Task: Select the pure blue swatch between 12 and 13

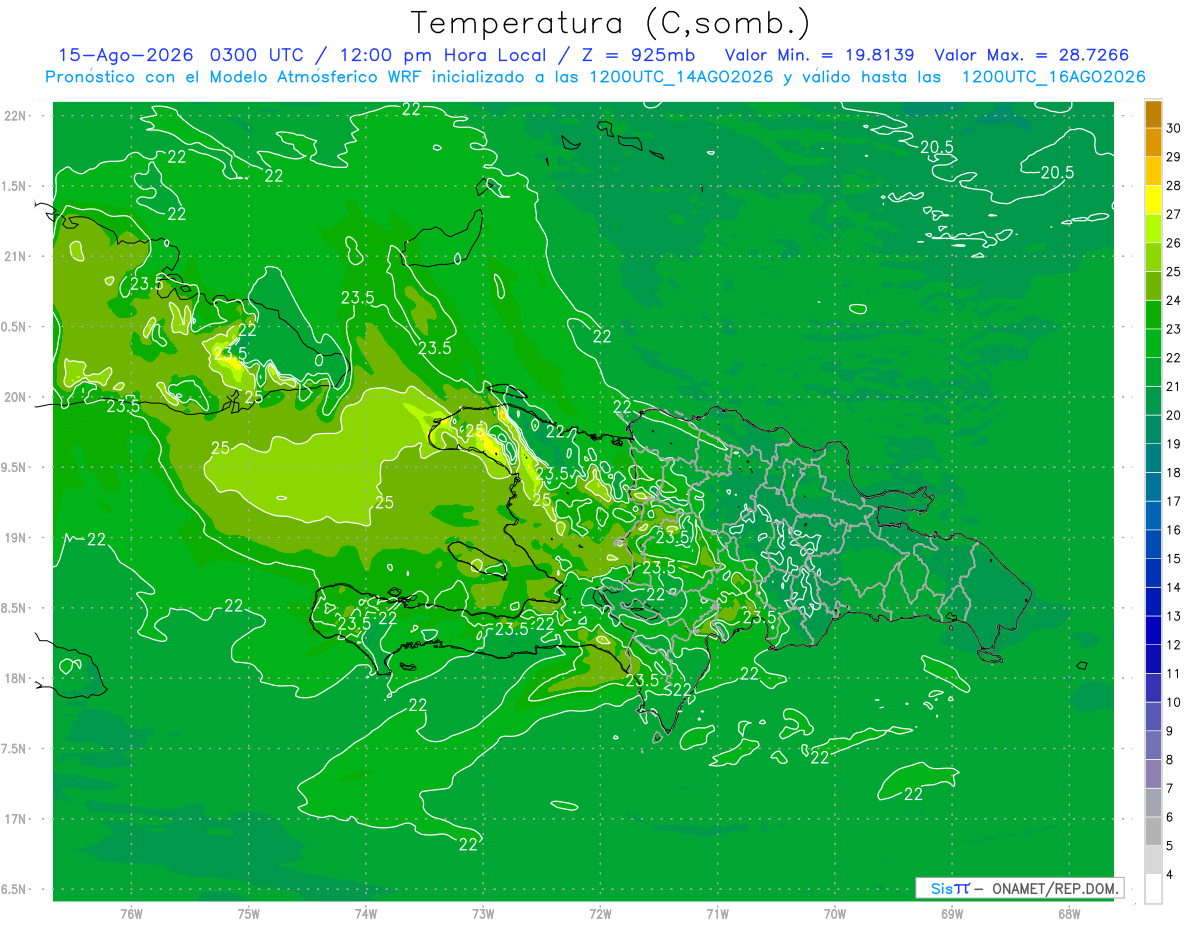Action: [1153, 631]
